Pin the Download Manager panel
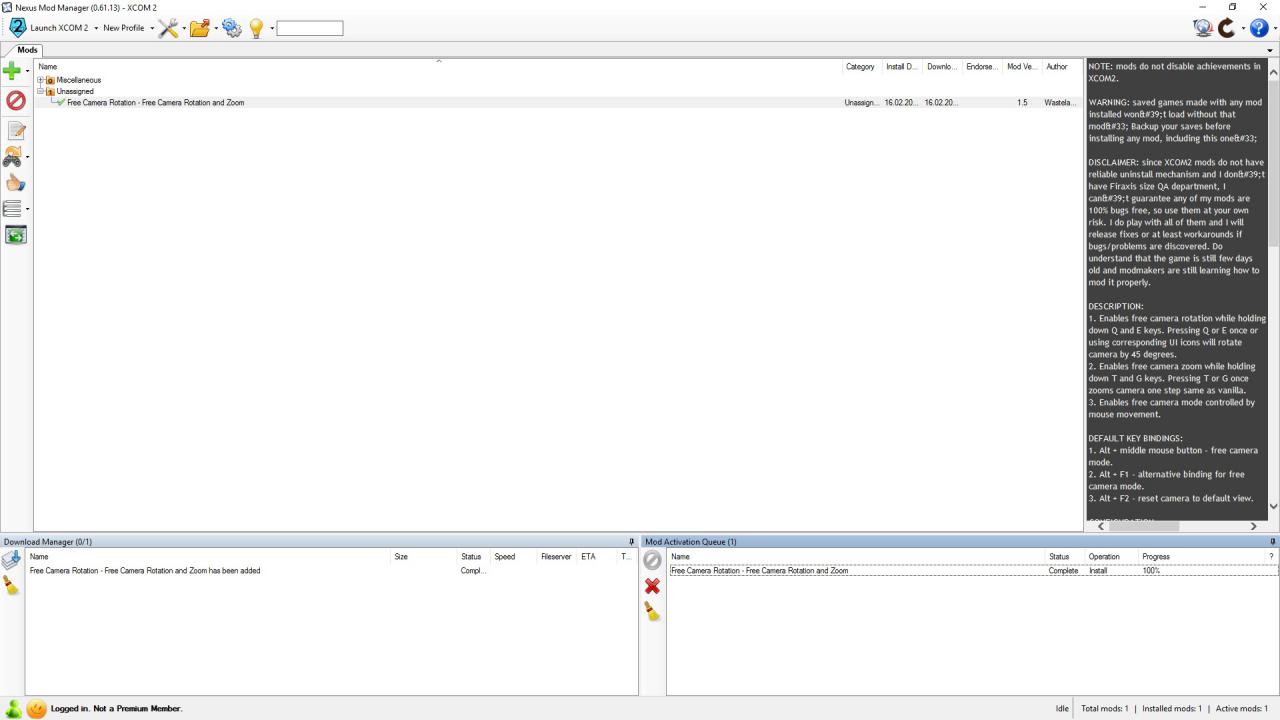 click(x=631, y=542)
